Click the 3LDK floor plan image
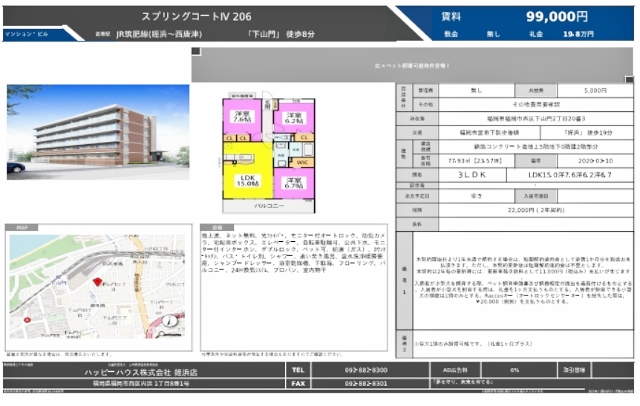640x406 pixels. [269, 153]
